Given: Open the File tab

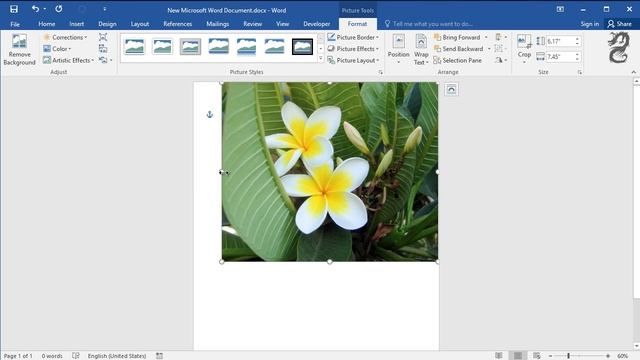Looking at the screenshot, I should (x=15, y=24).
